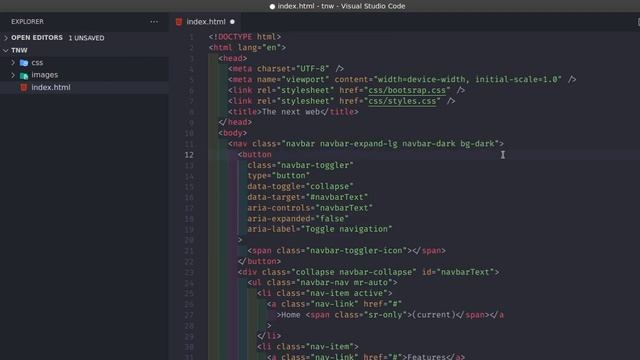
Task: Click the meta name="viewport" line
Action: (x=402, y=79)
